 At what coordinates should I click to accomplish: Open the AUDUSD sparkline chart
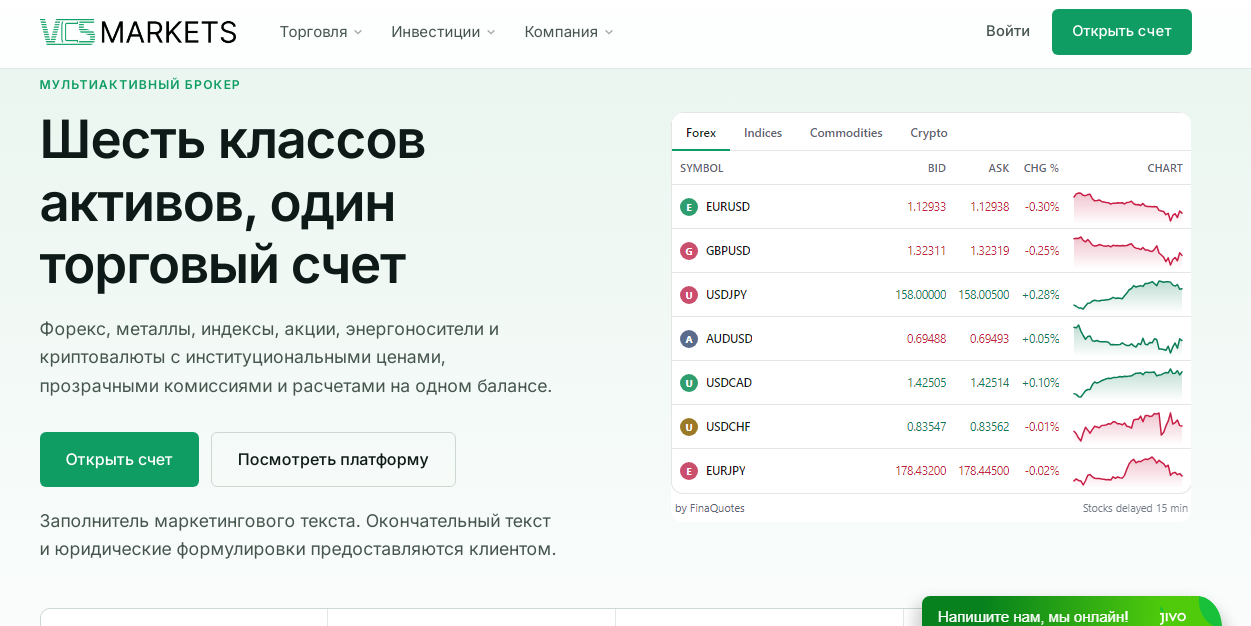click(x=1128, y=339)
